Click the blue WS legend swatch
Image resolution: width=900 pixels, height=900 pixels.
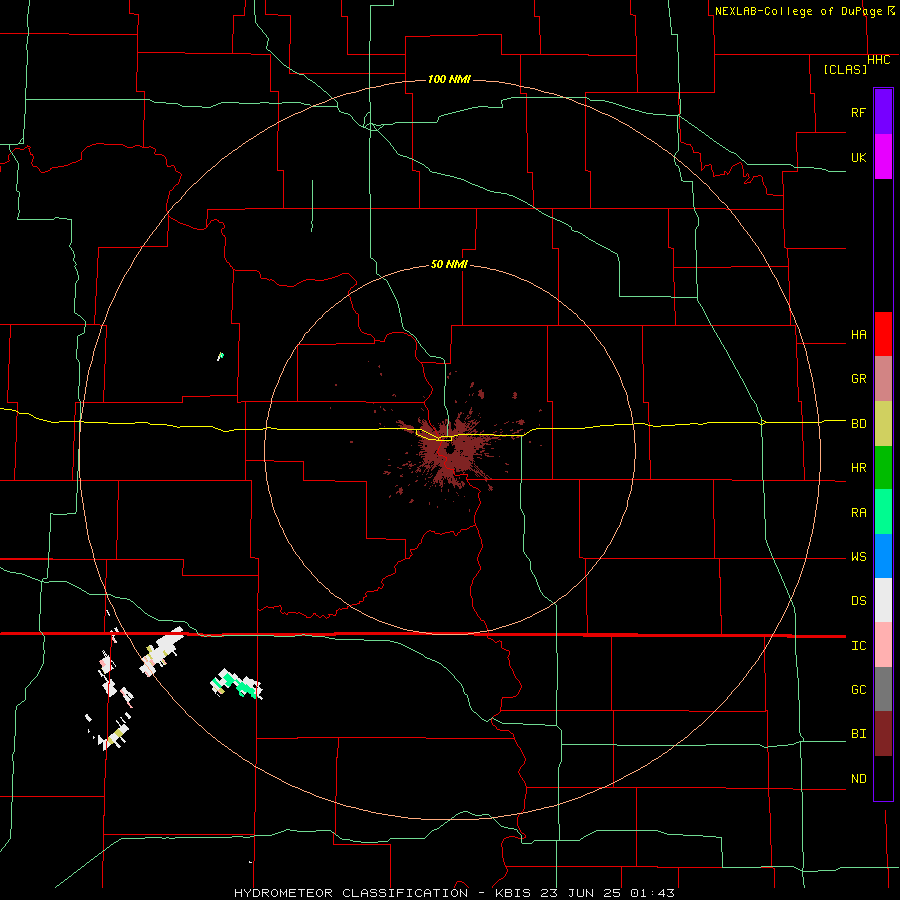click(883, 556)
